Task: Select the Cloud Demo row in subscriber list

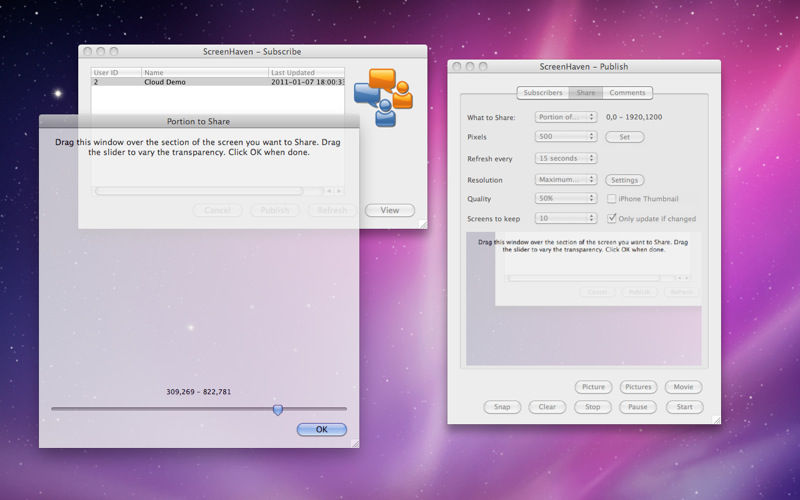Action: click(218, 82)
